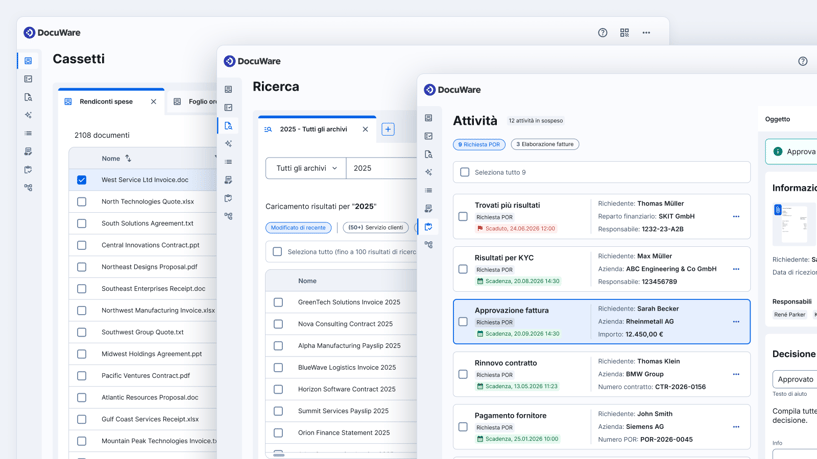The width and height of the screenshot is (817, 459).
Task: Click Approva button in detail panel
Action: tap(791, 152)
